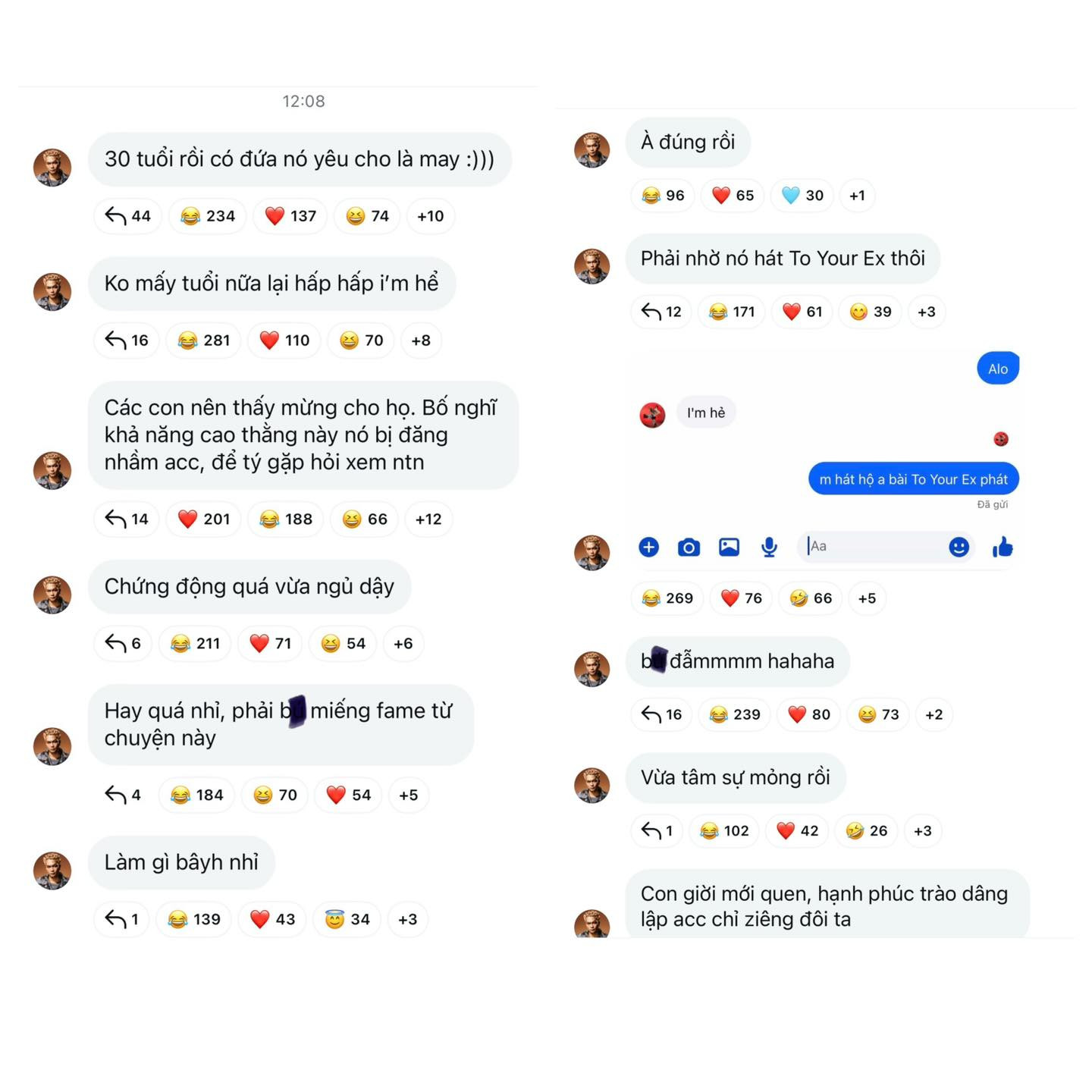Image resolution: width=1092 pixels, height=1092 pixels.
Task: Expand the +10 more reactions pill
Action: click(x=430, y=216)
